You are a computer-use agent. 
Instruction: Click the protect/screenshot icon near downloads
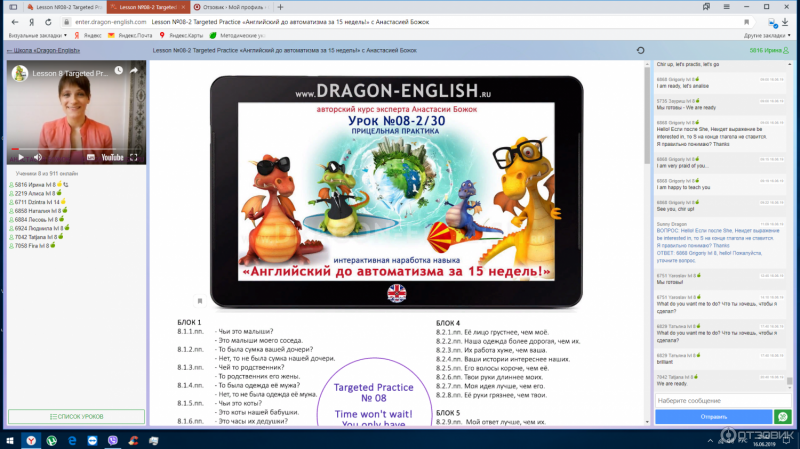(x=772, y=22)
